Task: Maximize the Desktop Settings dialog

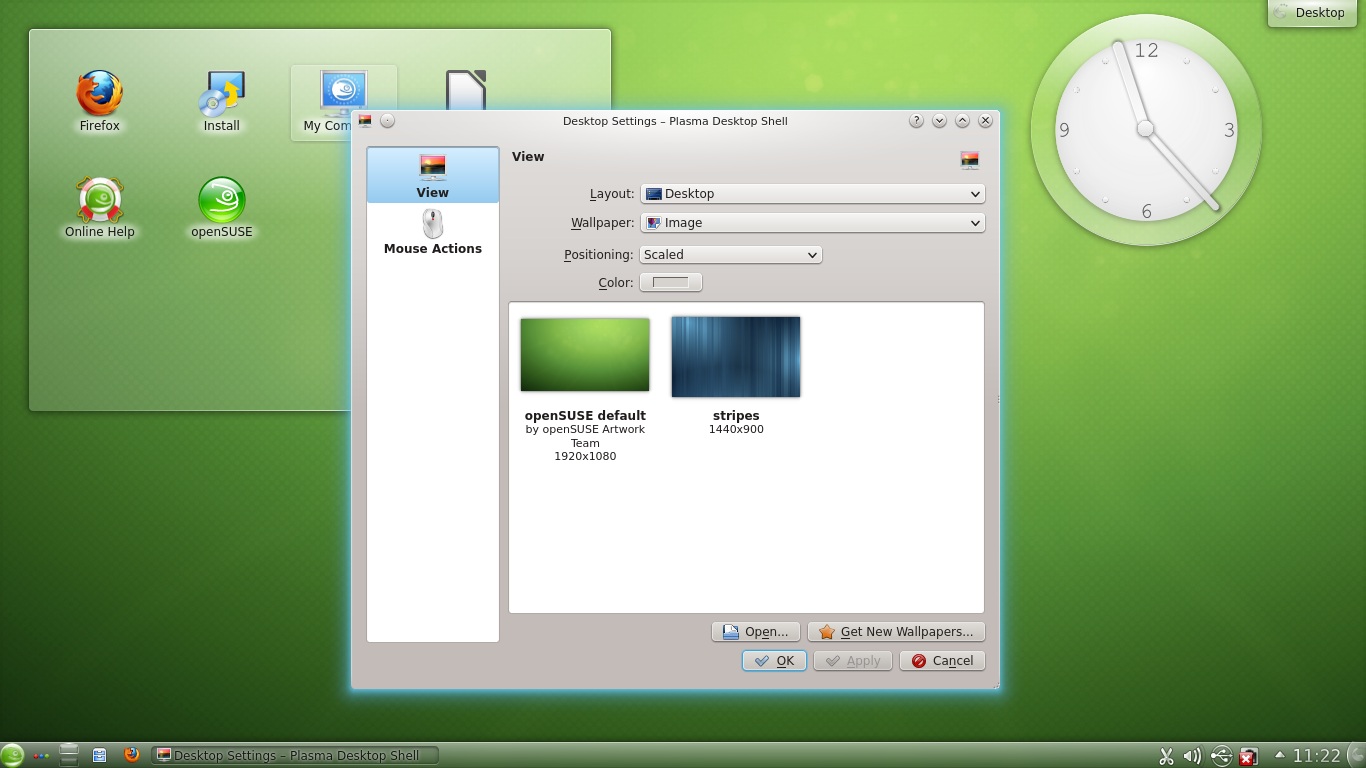Action: pos(962,121)
